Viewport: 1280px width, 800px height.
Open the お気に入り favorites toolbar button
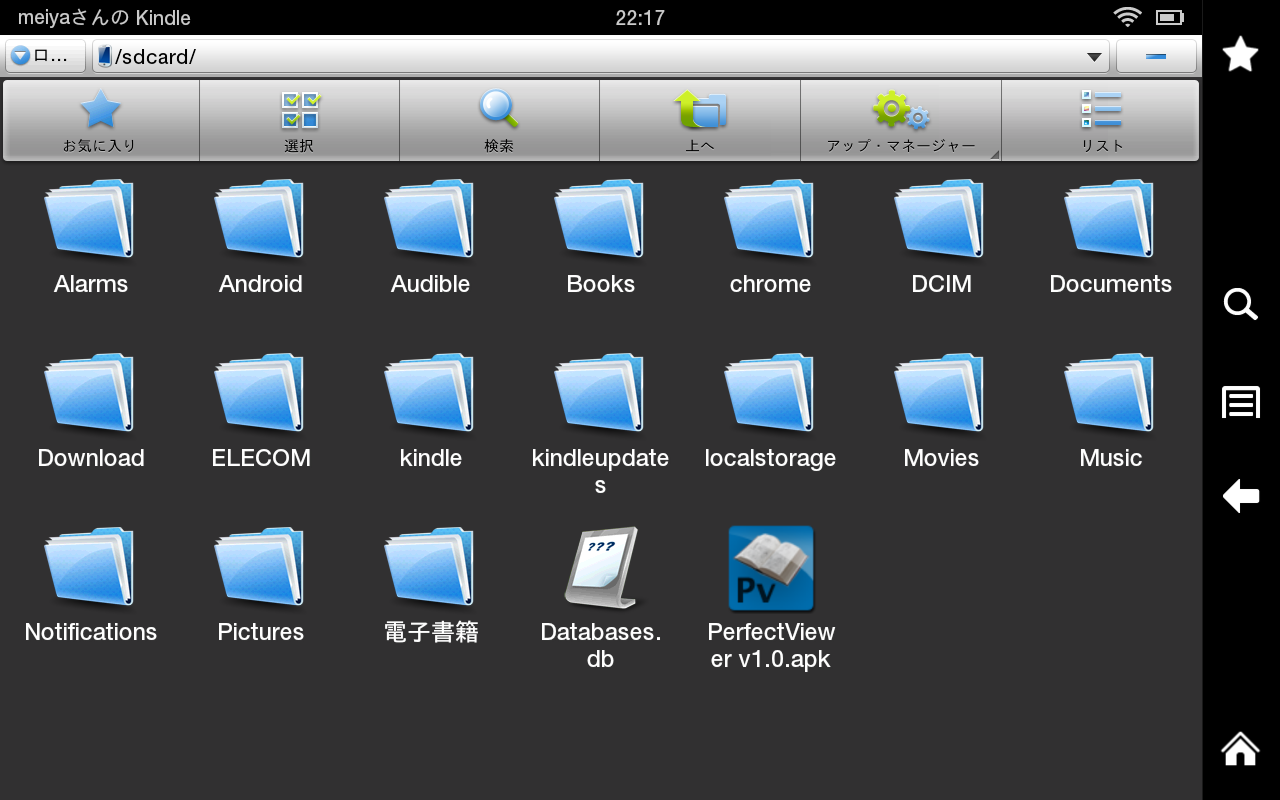point(100,120)
